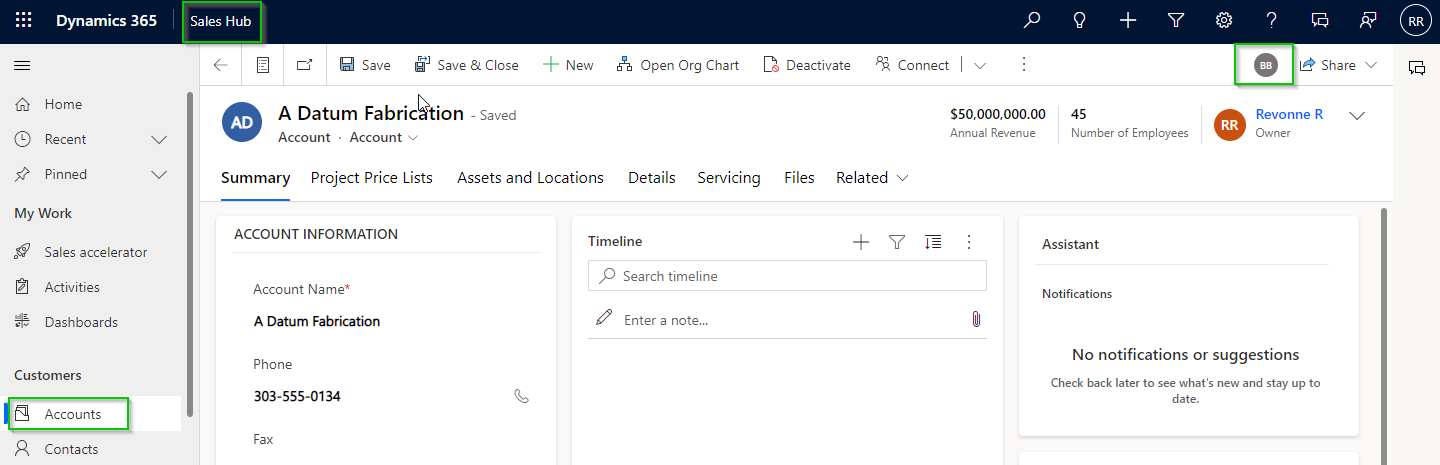Open the chat bubbles icon in top bar
1440x465 pixels.
coord(1320,21)
